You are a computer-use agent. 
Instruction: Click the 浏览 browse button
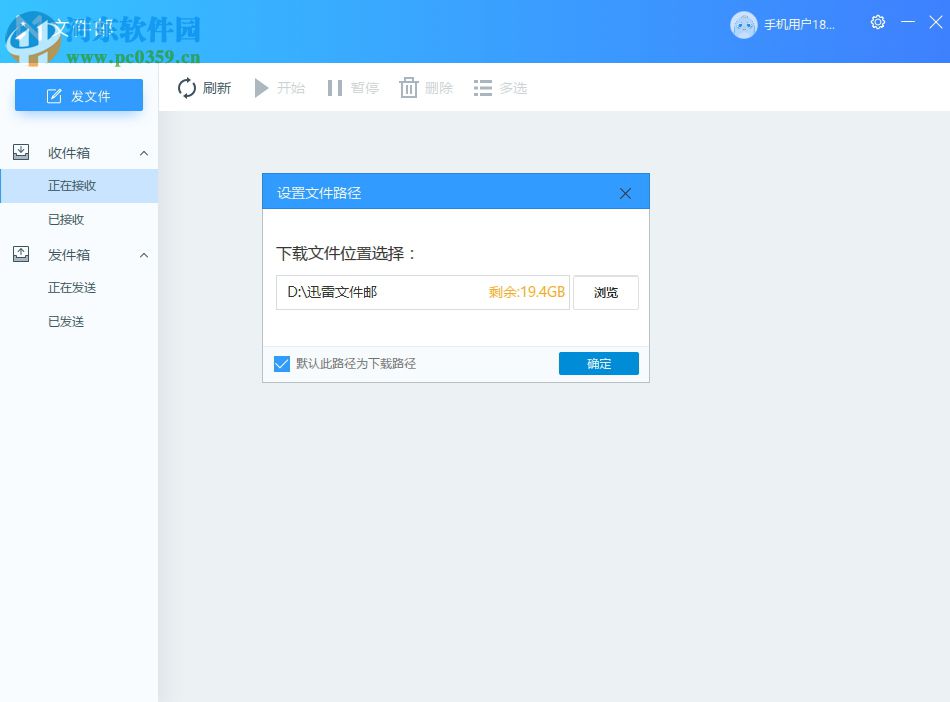coord(605,292)
